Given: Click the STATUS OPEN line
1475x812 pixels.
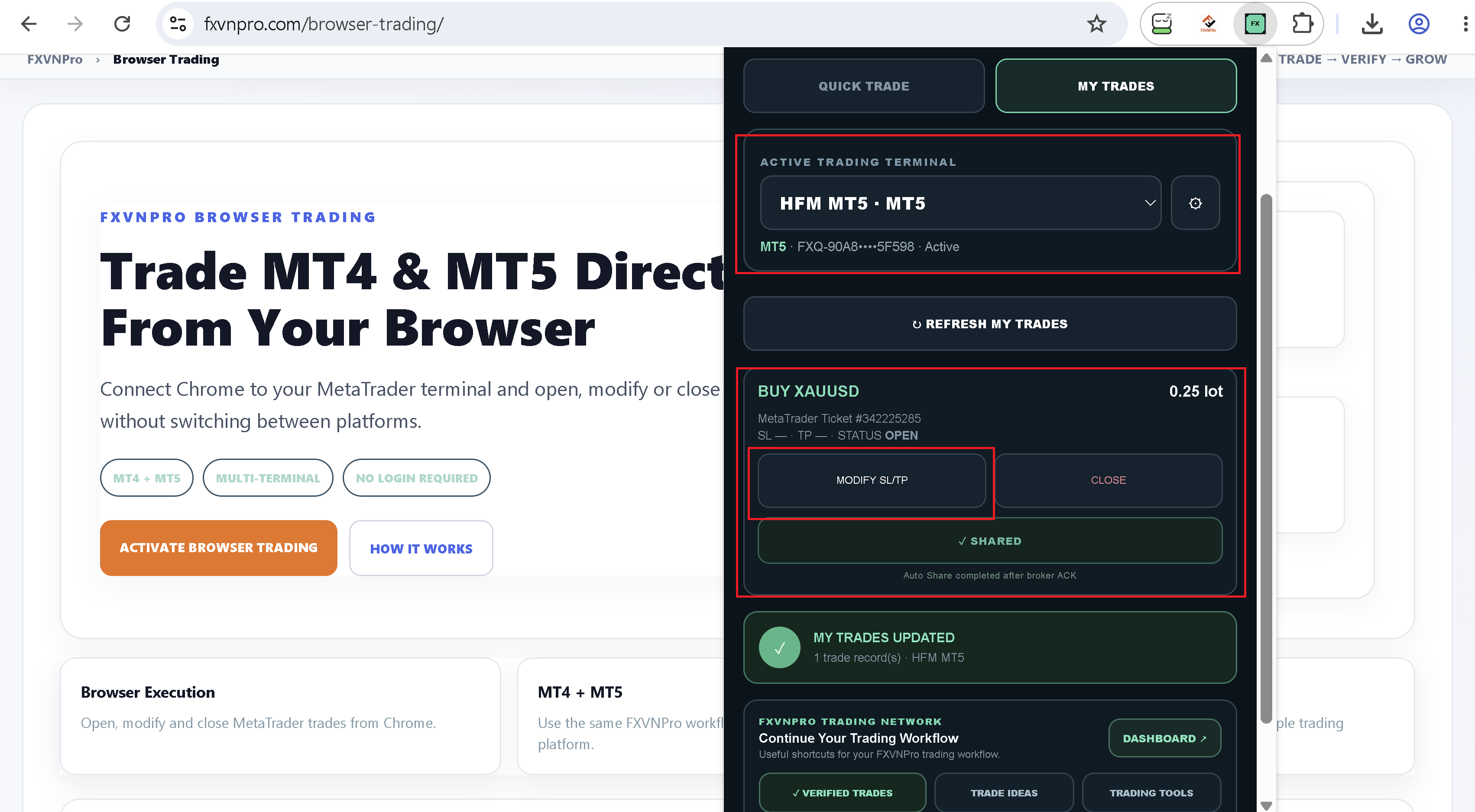Looking at the screenshot, I should tap(838, 436).
